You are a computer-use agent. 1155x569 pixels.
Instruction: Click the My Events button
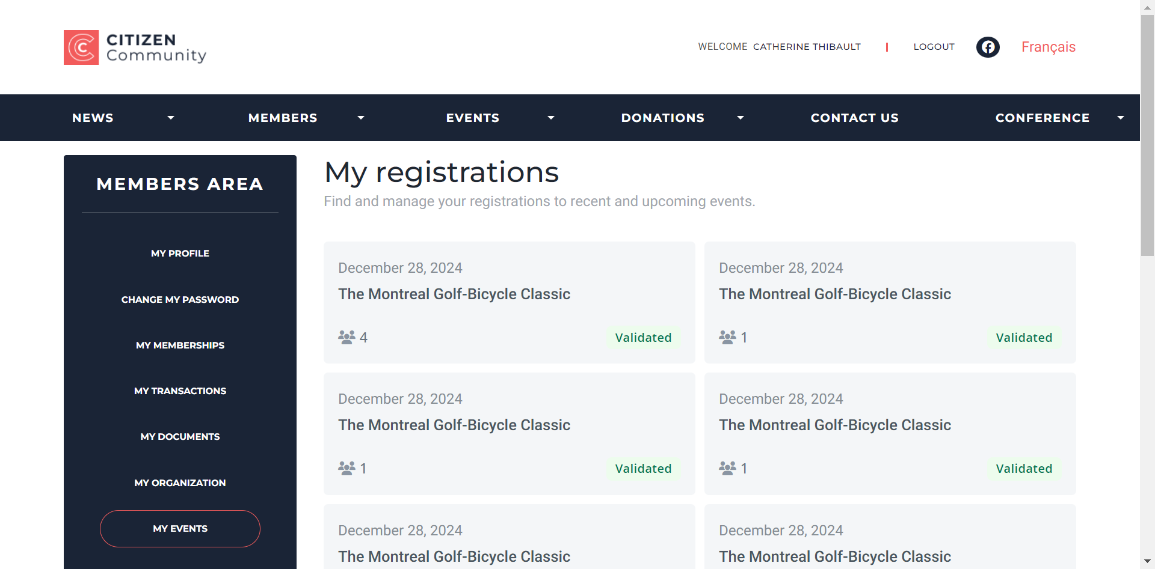[180, 529]
